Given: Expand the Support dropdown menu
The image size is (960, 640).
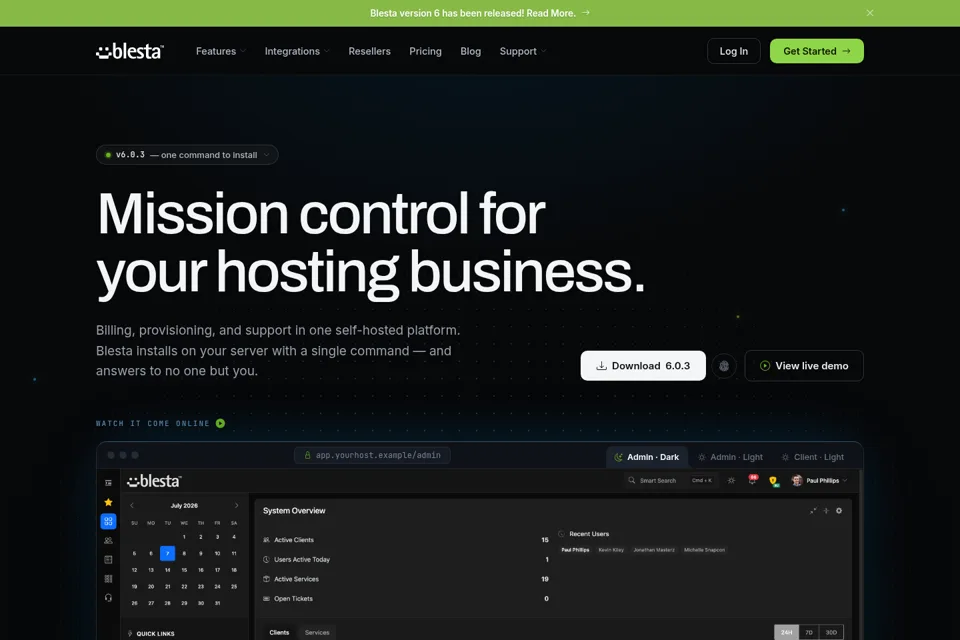Looking at the screenshot, I should tap(522, 51).
